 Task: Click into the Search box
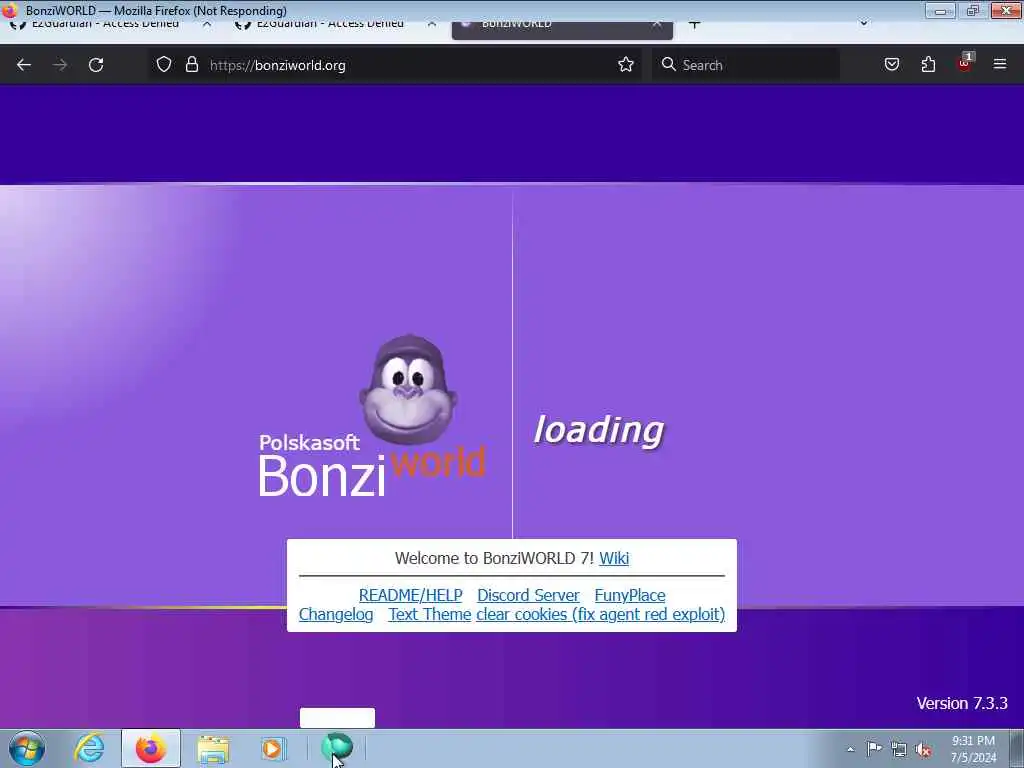pos(746,65)
